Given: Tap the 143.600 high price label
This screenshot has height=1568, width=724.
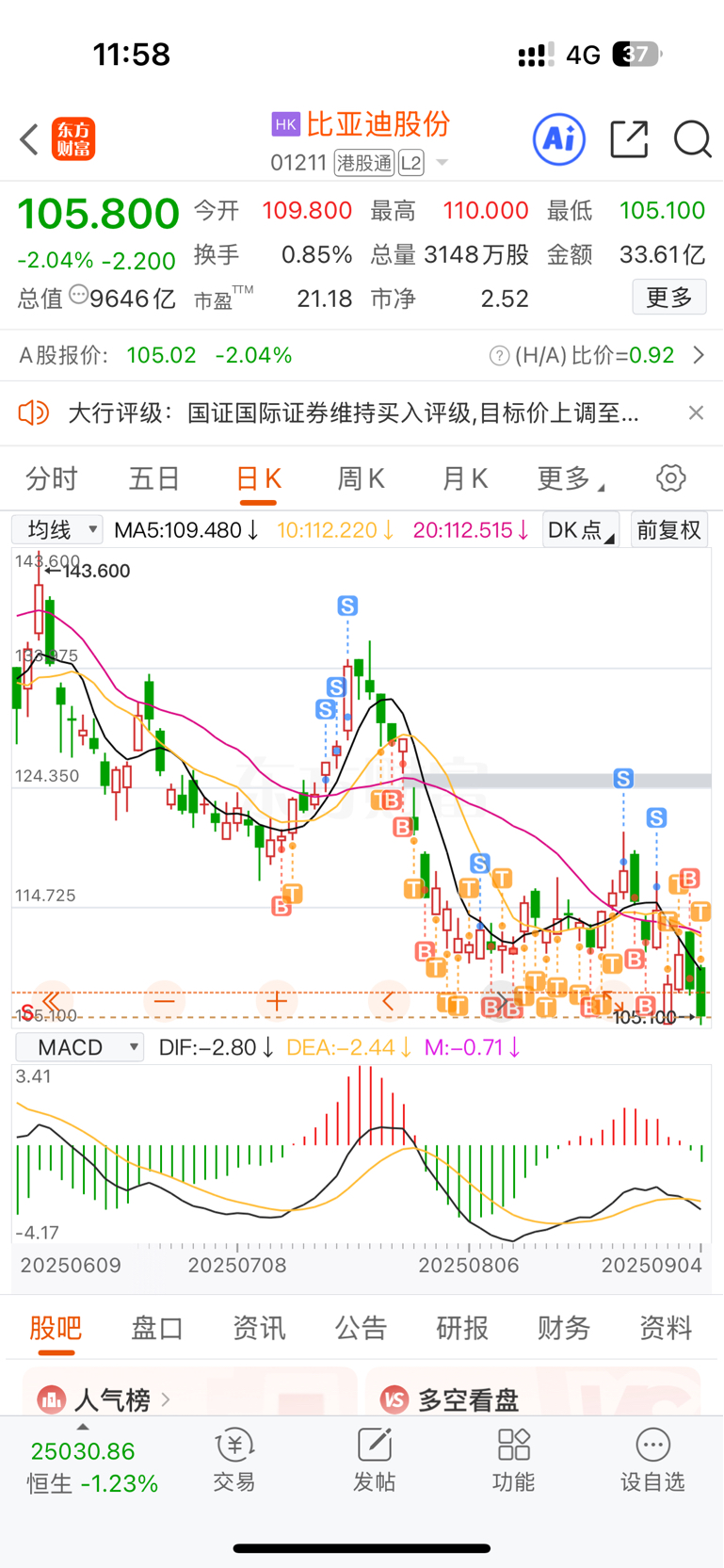Looking at the screenshot, I should 95,571.
